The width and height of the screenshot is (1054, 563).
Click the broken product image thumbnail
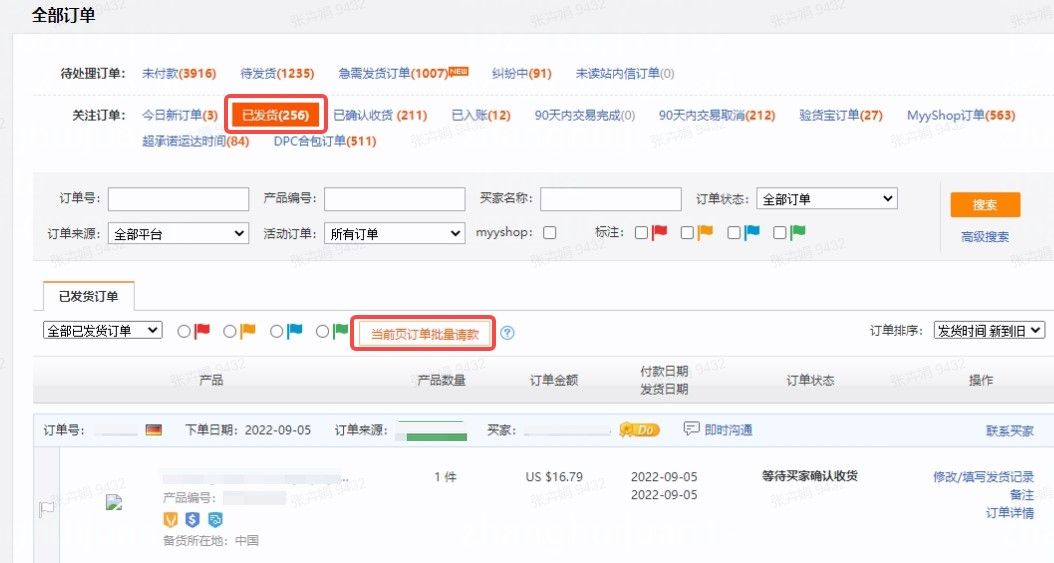click(x=113, y=503)
